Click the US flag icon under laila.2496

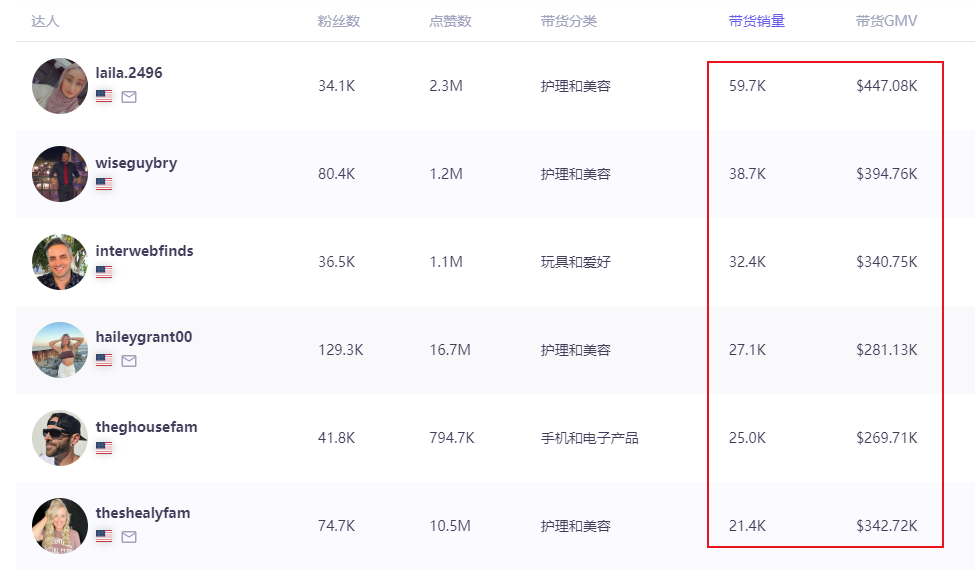(x=104, y=97)
